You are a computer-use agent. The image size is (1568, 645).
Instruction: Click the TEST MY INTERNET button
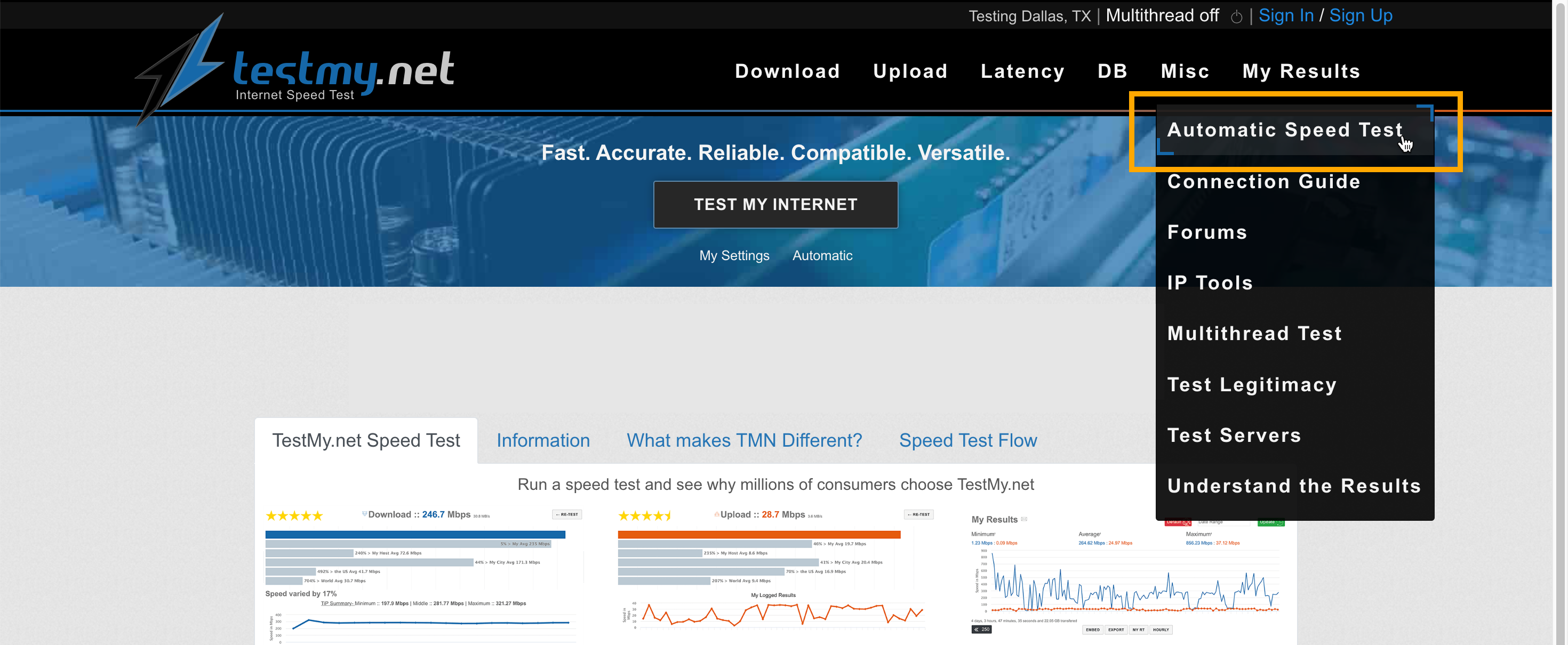[x=775, y=205]
